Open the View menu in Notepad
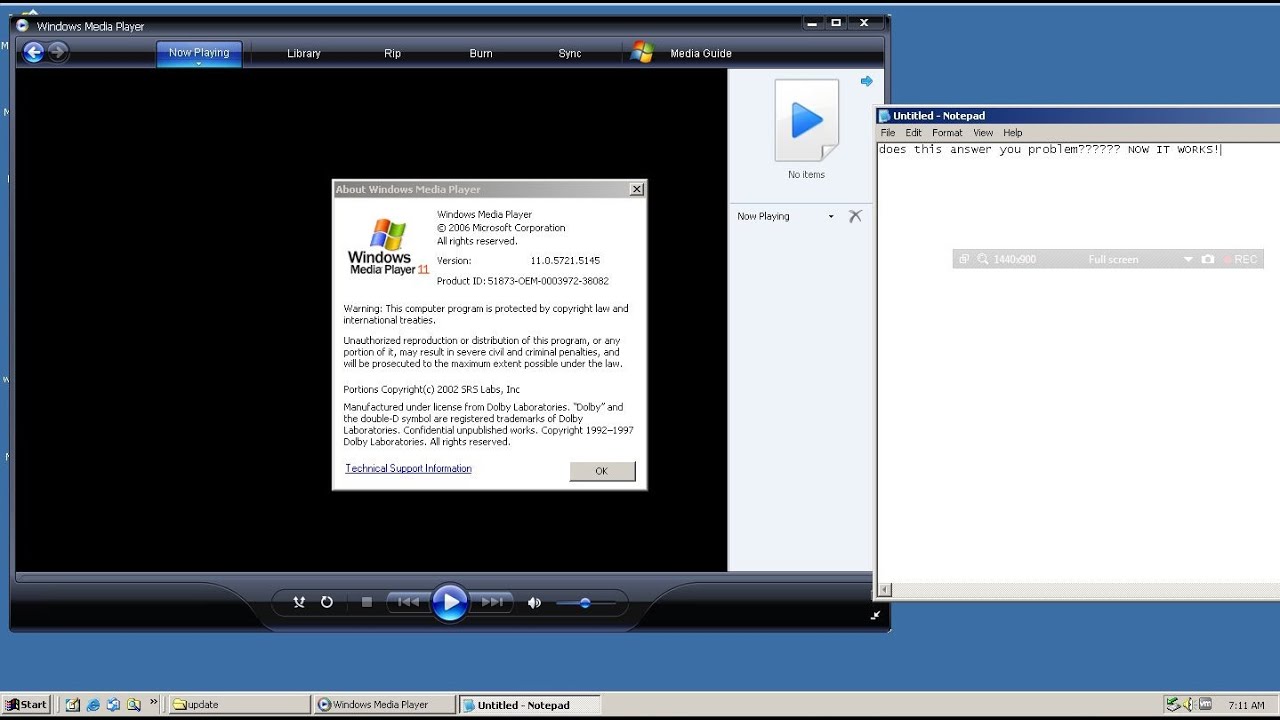Image resolution: width=1280 pixels, height=720 pixels. [983, 133]
